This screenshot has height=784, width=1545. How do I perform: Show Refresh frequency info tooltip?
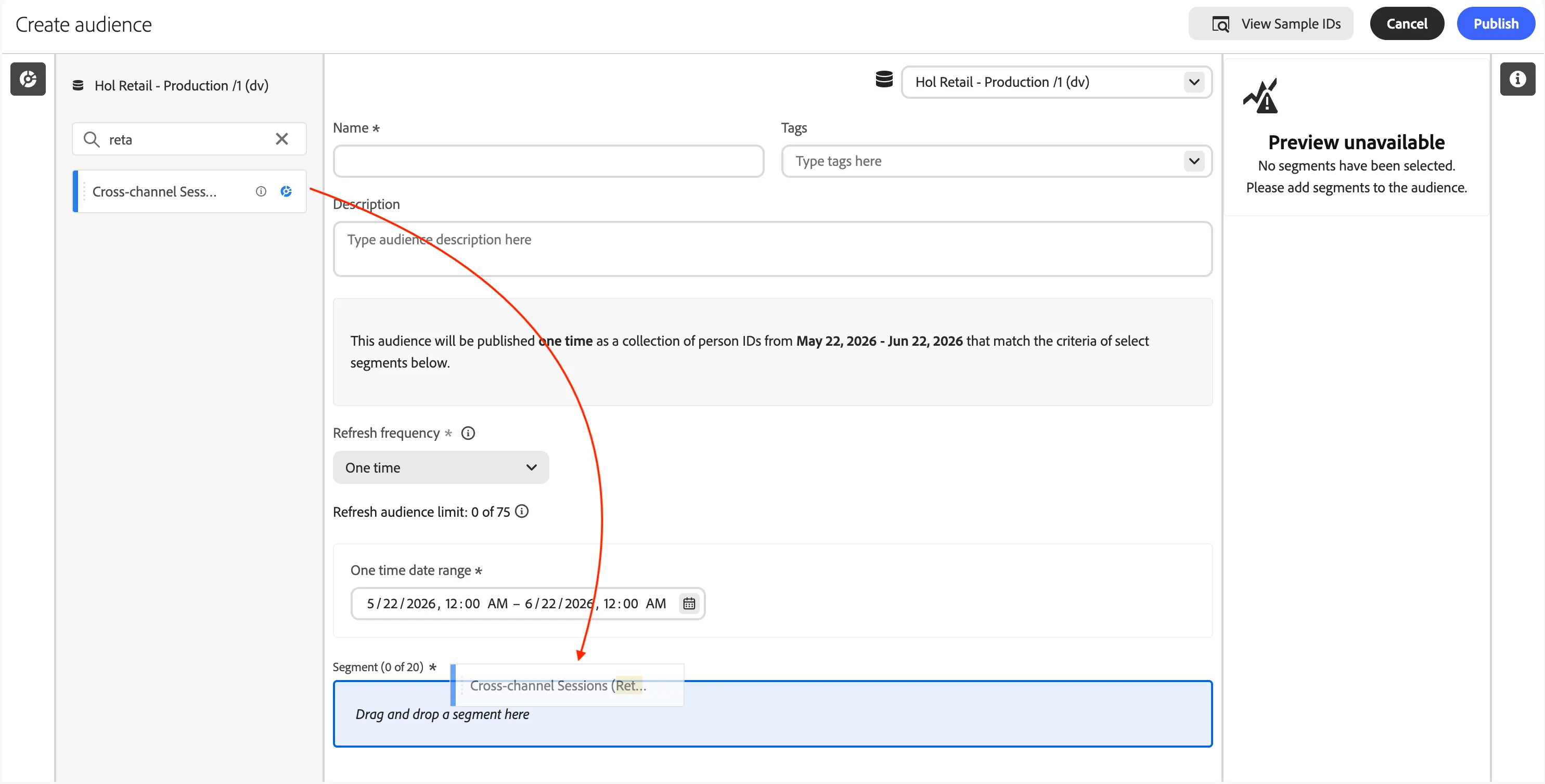click(468, 433)
